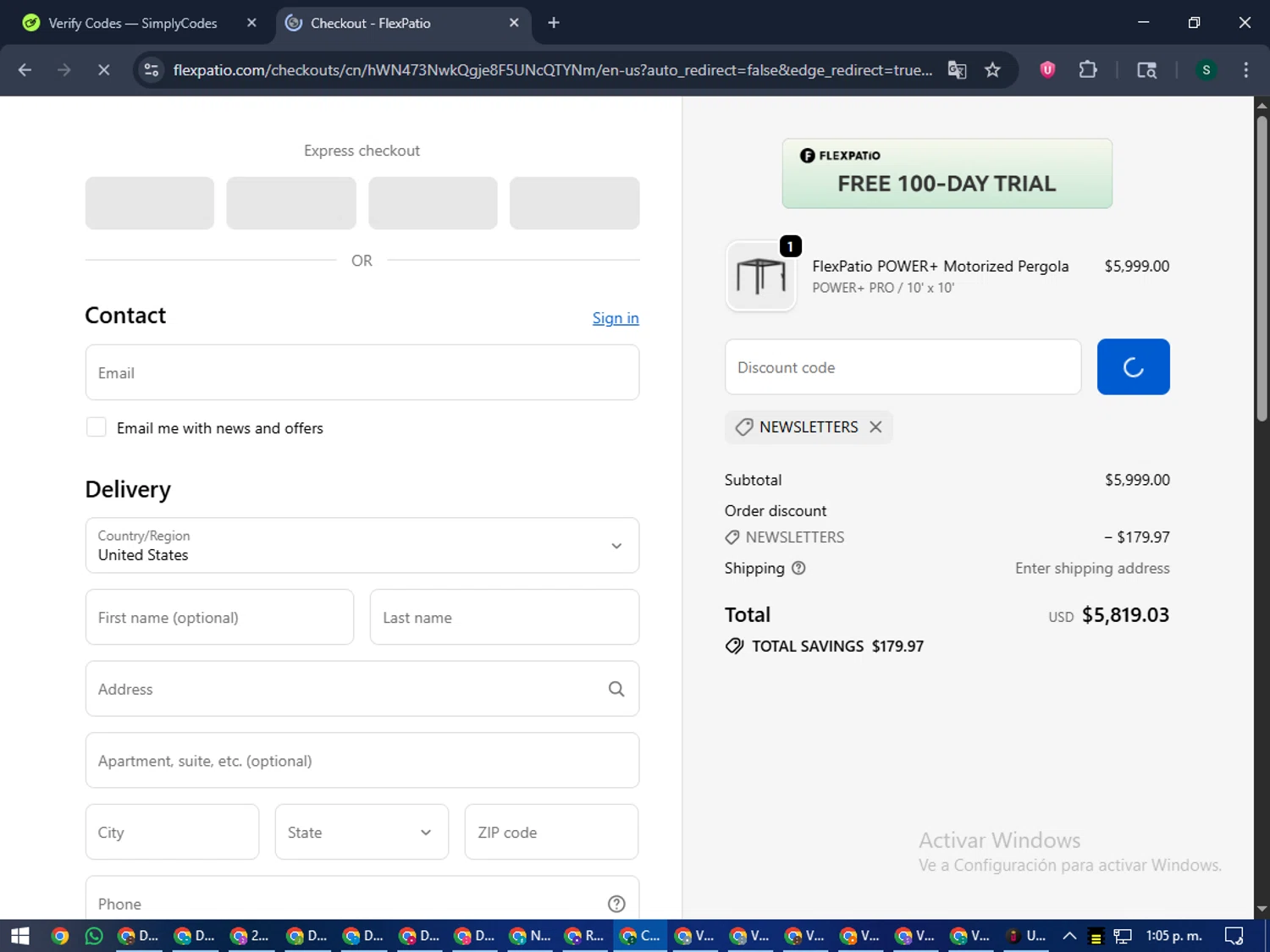Open the network icon in system tray
Viewport: 1270px width, 952px height.
click(1123, 936)
